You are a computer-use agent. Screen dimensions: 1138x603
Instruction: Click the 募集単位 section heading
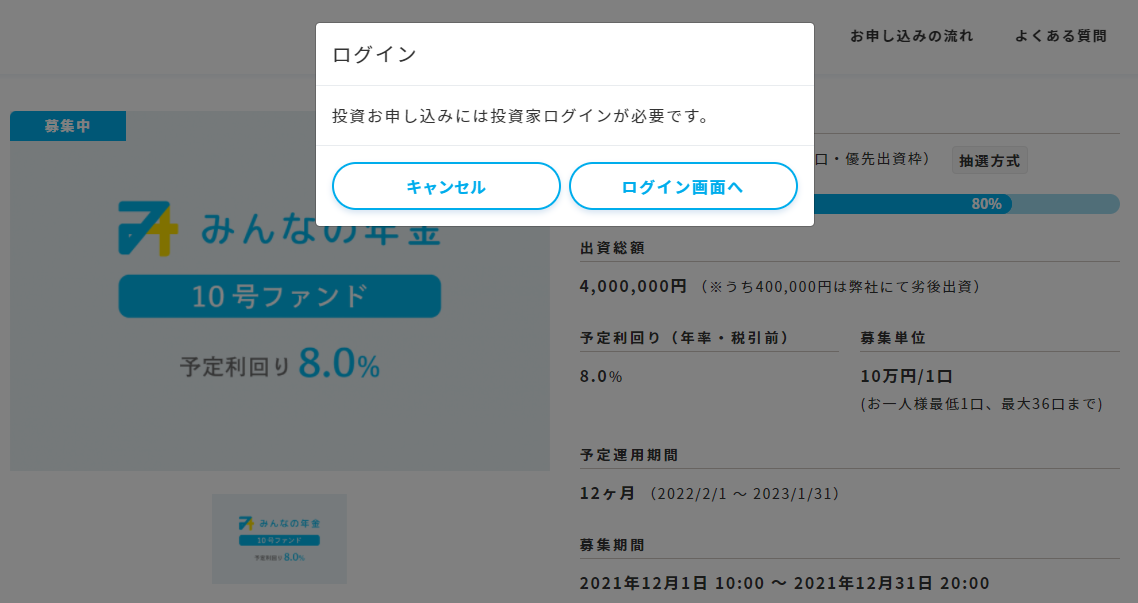[x=890, y=338]
